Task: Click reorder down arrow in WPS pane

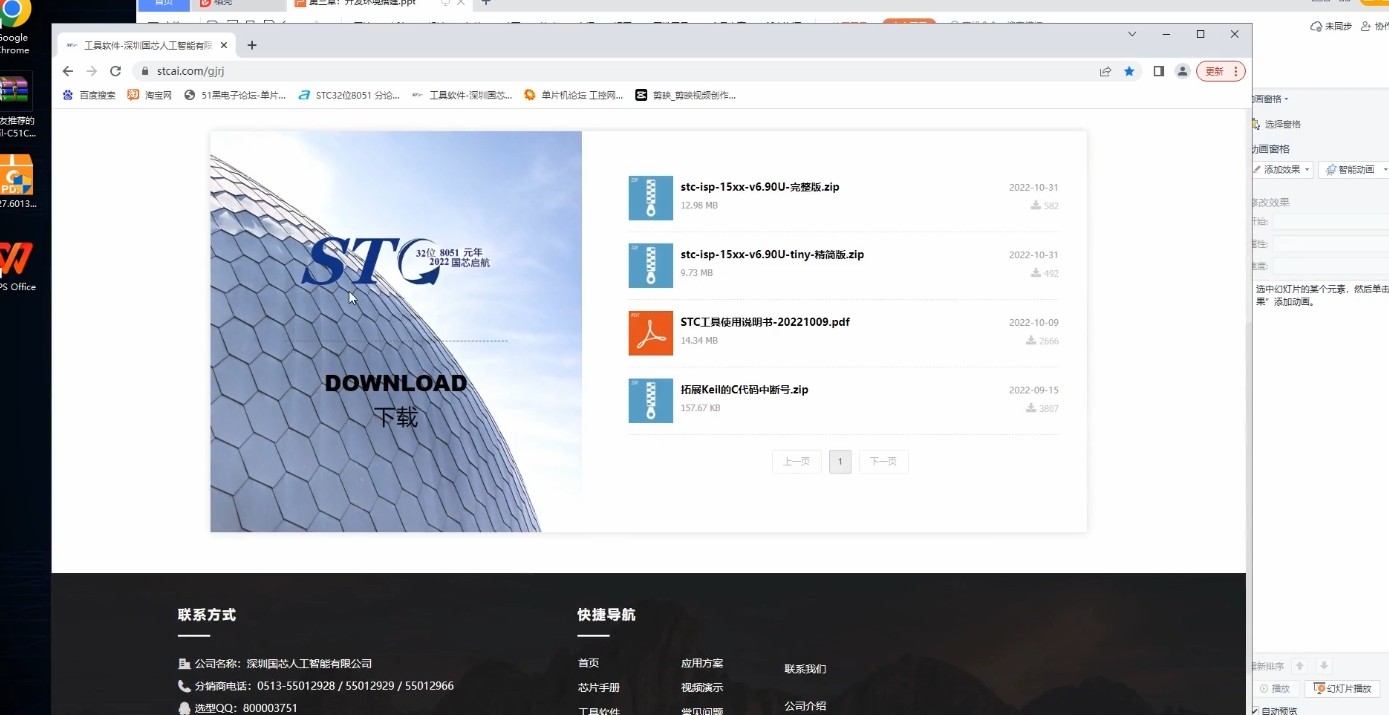Action: click(1324, 666)
